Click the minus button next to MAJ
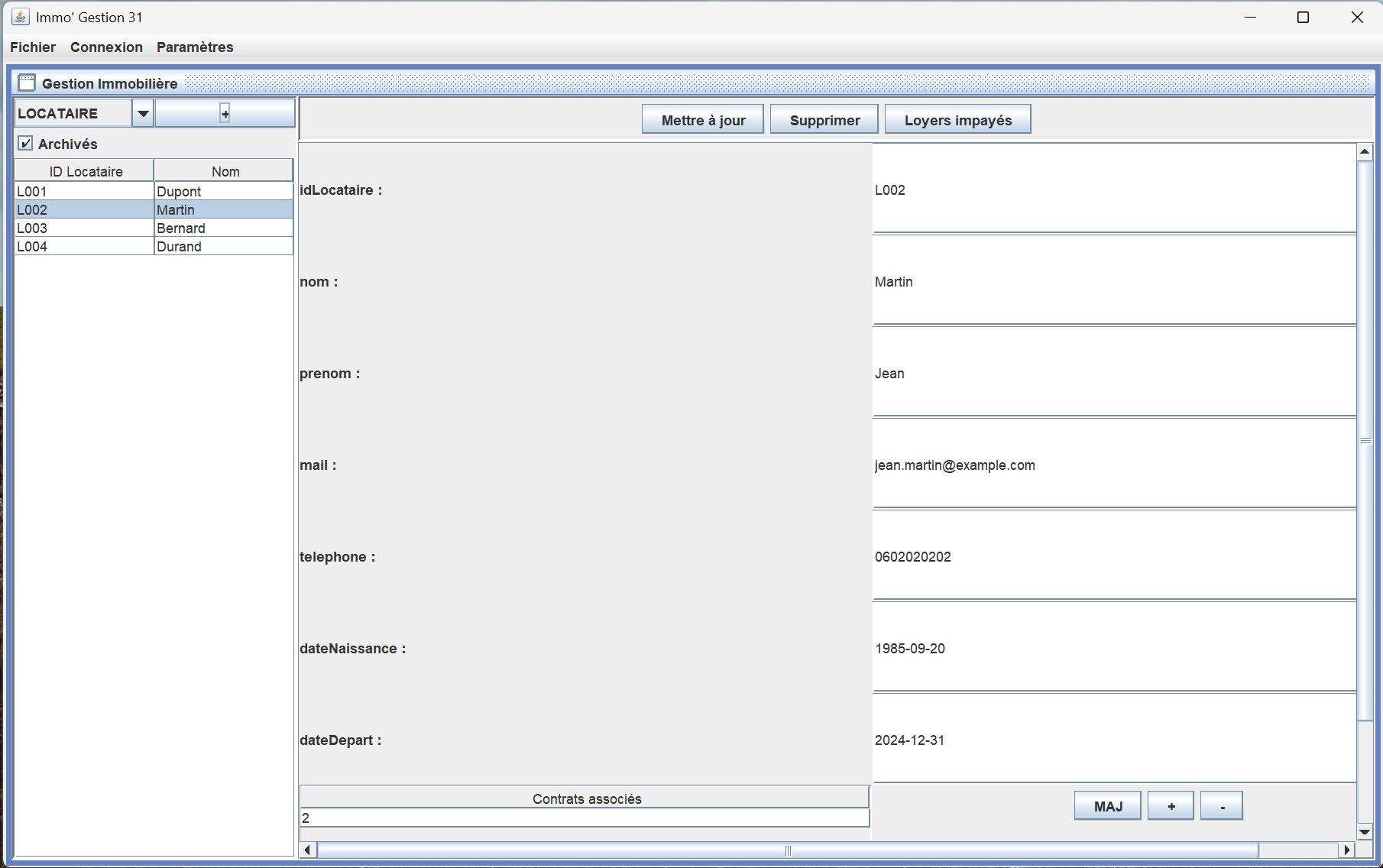 click(x=1221, y=806)
